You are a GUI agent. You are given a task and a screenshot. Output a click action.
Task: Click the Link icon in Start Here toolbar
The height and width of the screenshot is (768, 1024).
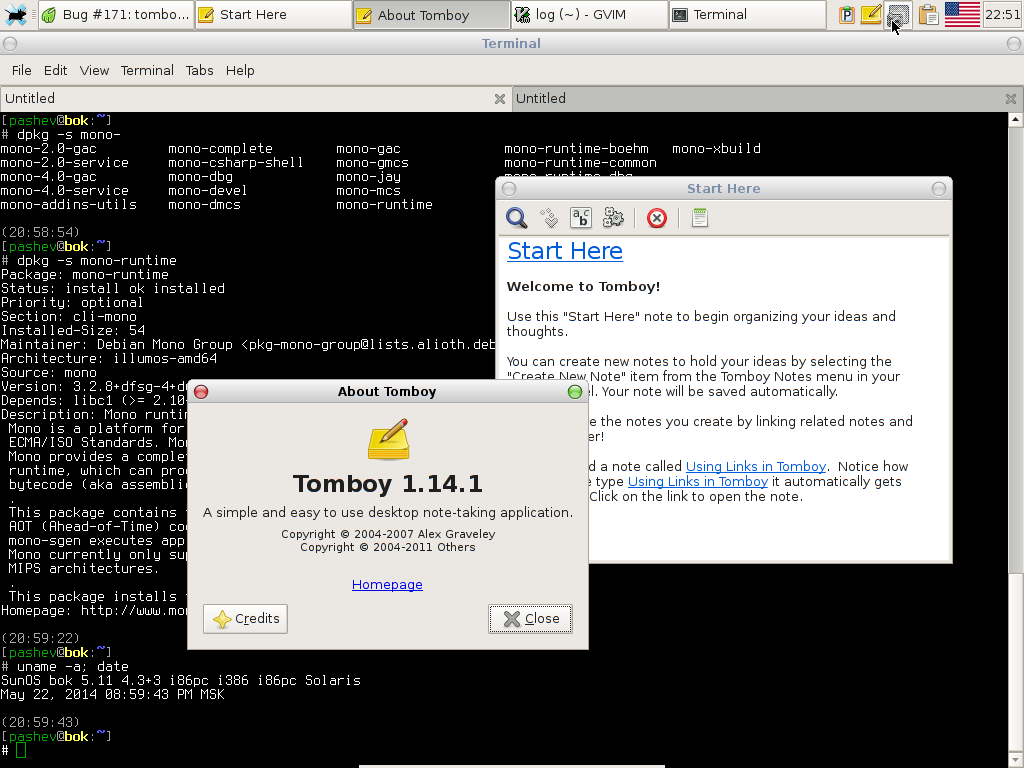point(550,217)
